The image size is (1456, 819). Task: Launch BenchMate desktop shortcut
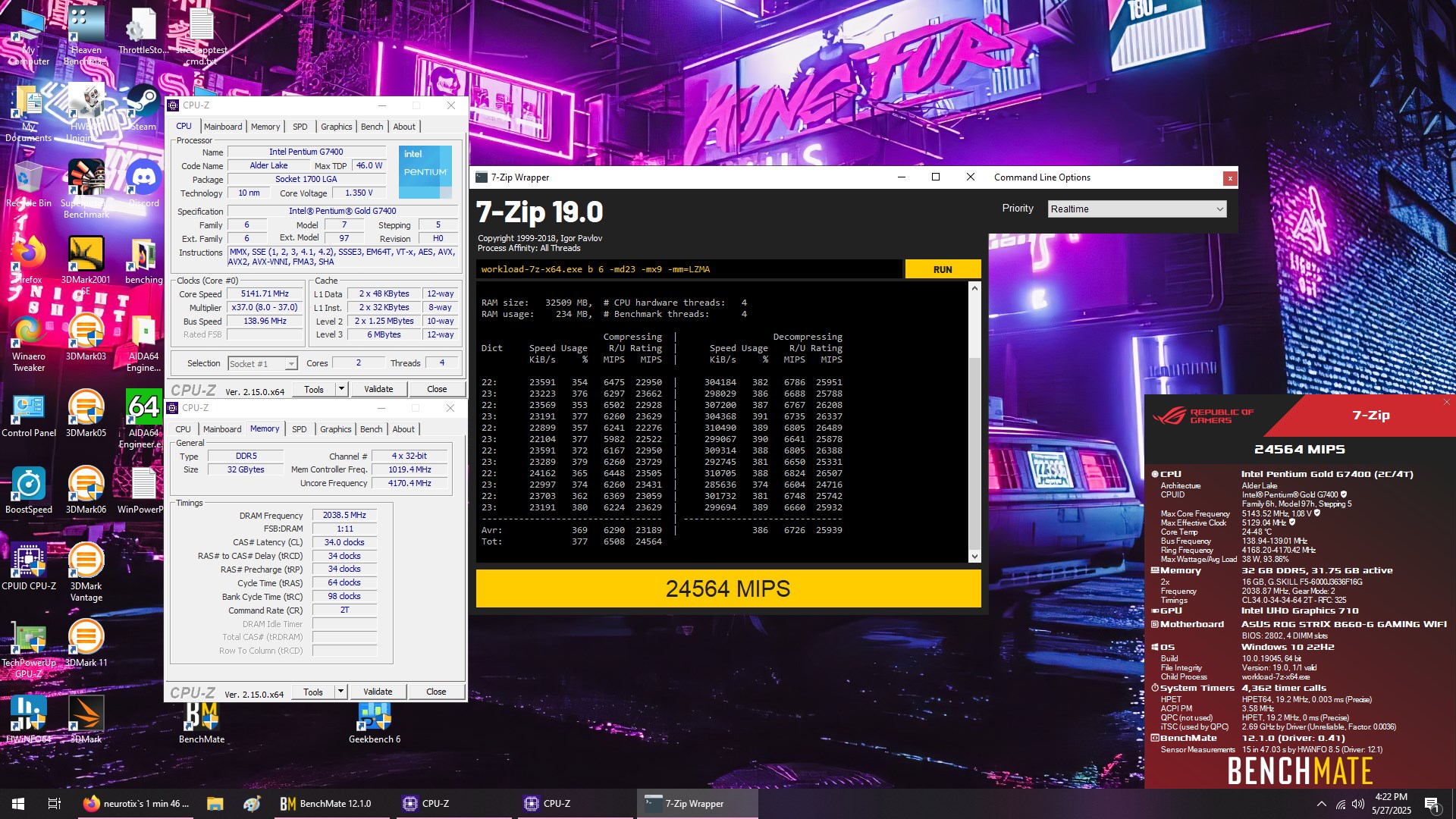(x=202, y=722)
